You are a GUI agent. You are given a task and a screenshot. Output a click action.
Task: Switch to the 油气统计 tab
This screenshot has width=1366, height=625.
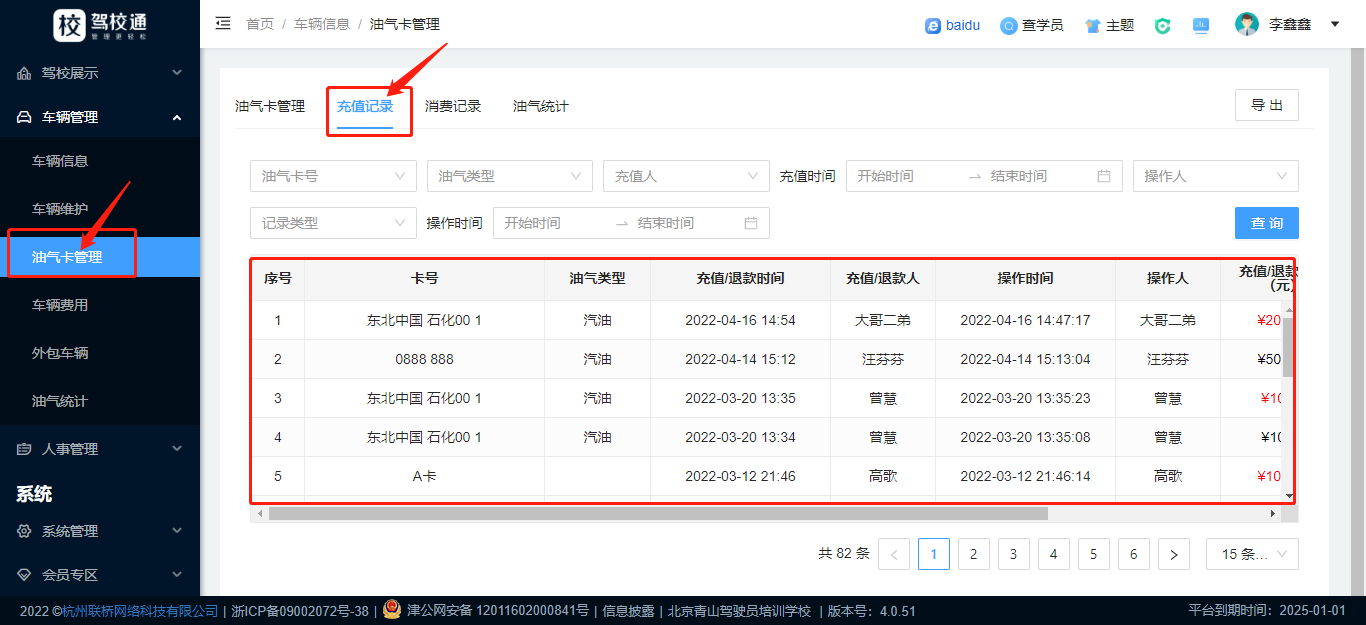tap(541, 106)
